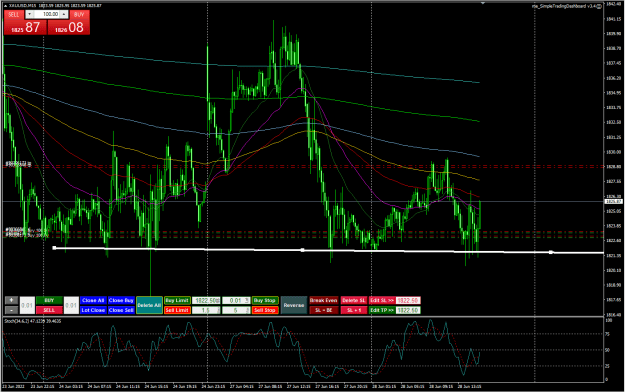Click the 0.01 pending lot field
This screenshot has width=625, height=392.
click(x=236, y=300)
